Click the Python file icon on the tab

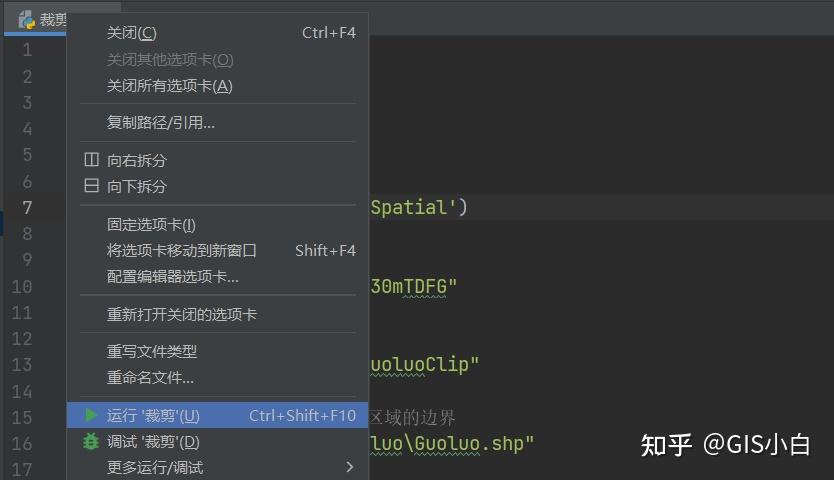click(x=27, y=19)
